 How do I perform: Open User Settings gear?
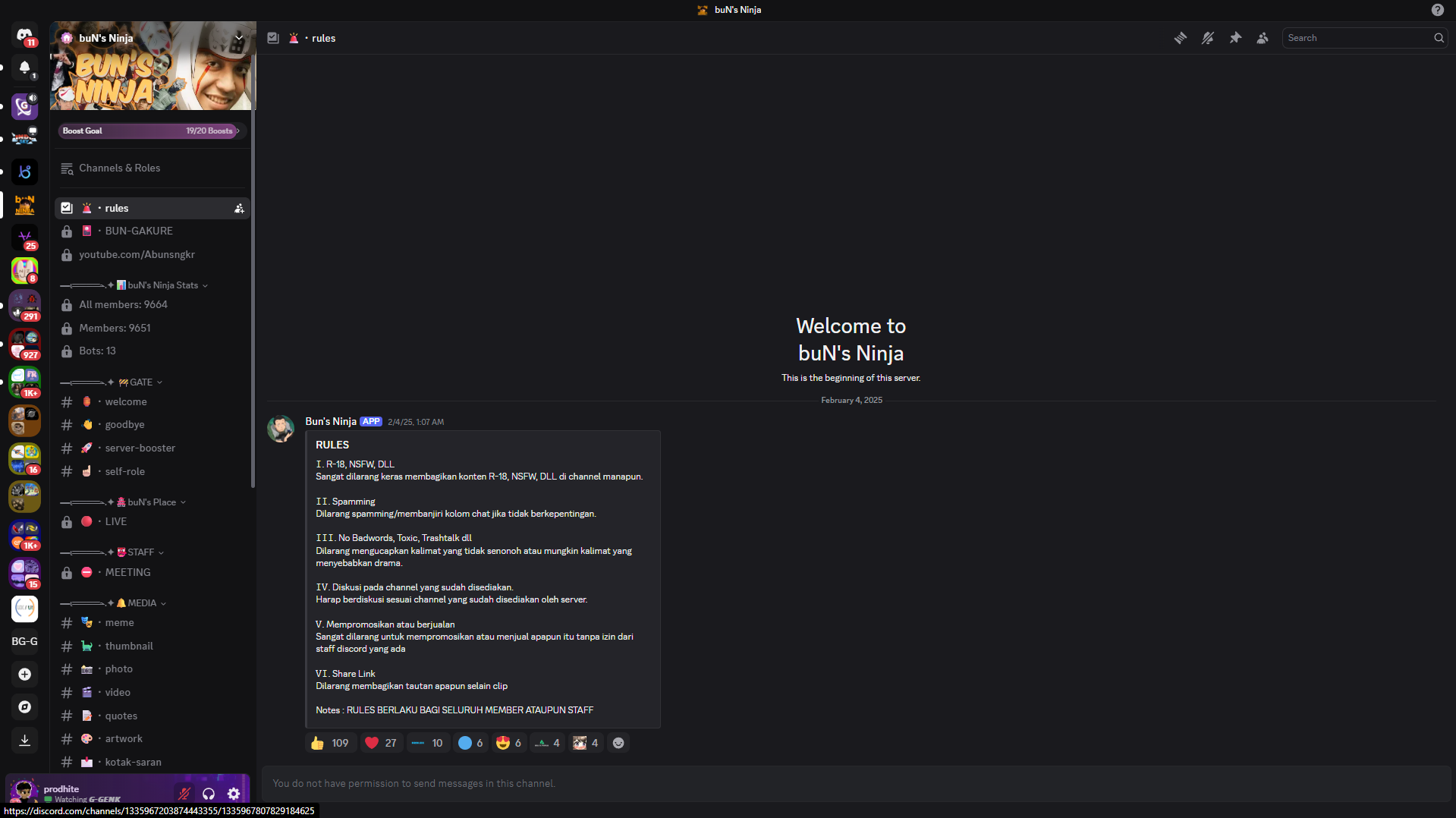pyautogui.click(x=234, y=794)
